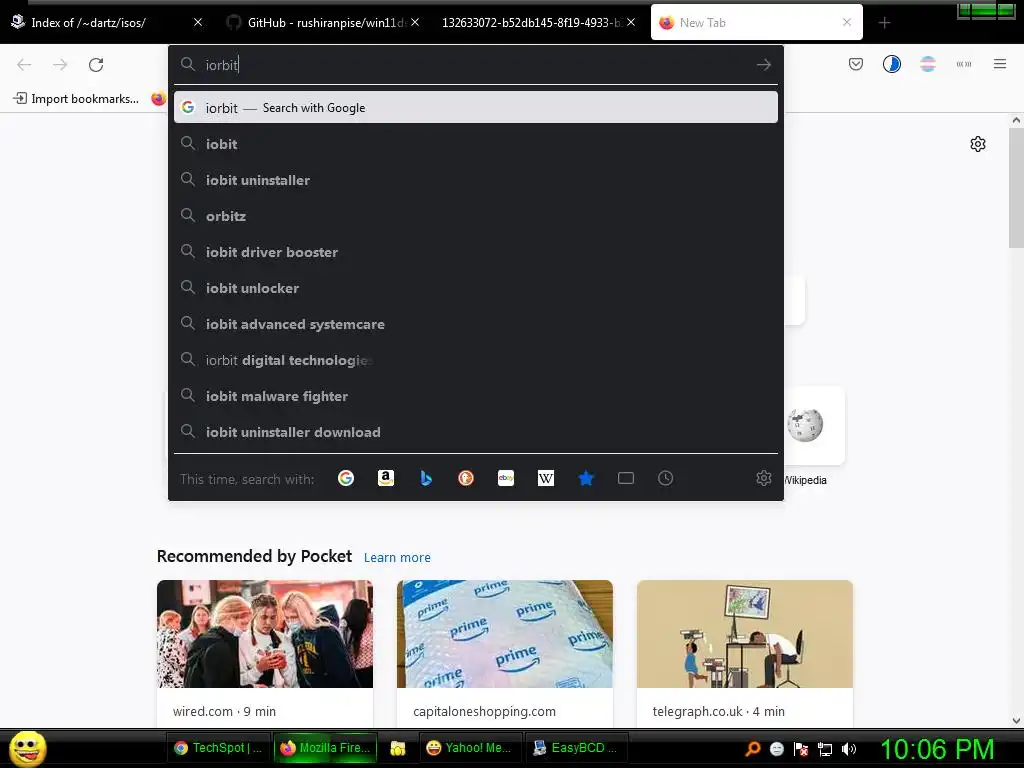Open search settings gear in dropdown
Viewport: 1024px width, 768px height.
click(763, 478)
